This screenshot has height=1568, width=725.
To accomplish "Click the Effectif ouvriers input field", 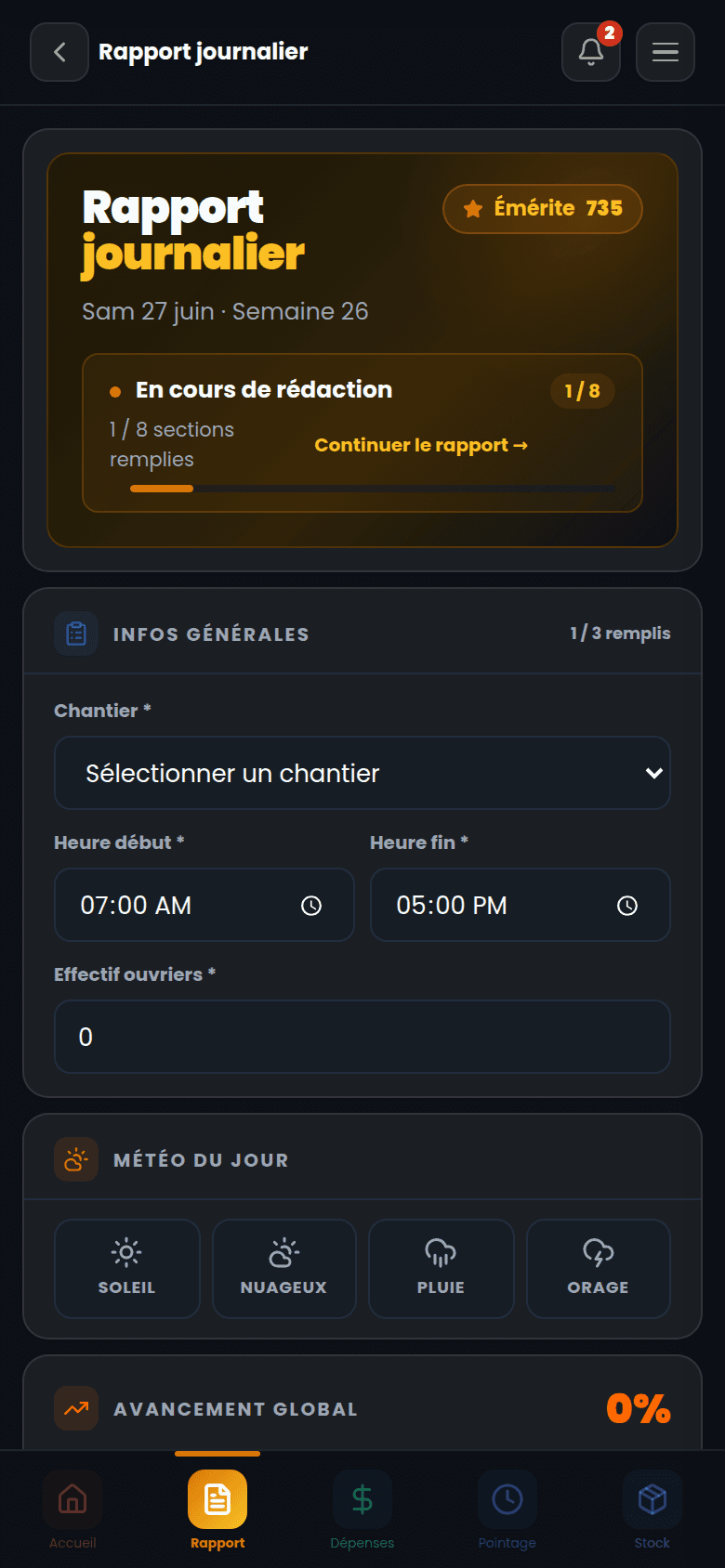I will (362, 1037).
